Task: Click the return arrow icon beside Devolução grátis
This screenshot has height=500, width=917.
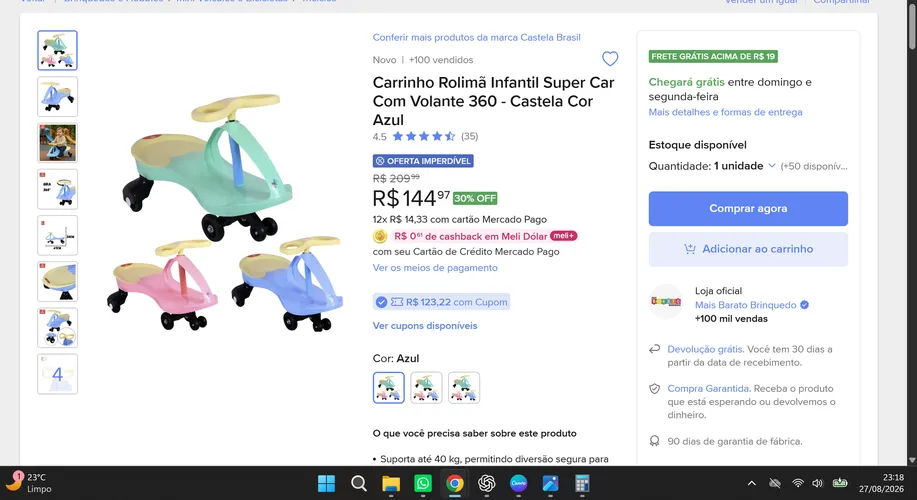Action: click(x=654, y=349)
